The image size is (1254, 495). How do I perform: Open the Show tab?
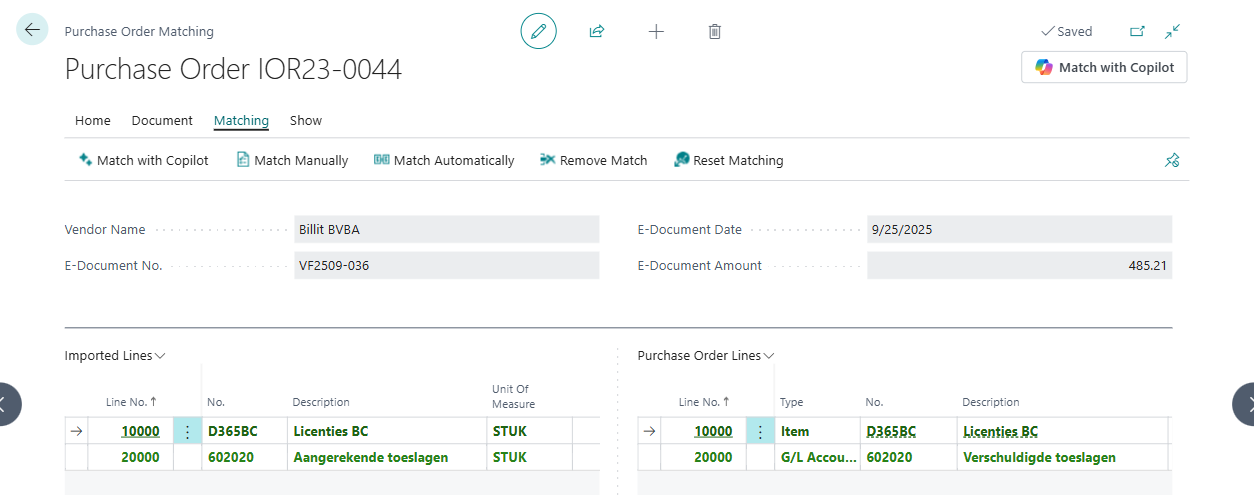tap(306, 120)
